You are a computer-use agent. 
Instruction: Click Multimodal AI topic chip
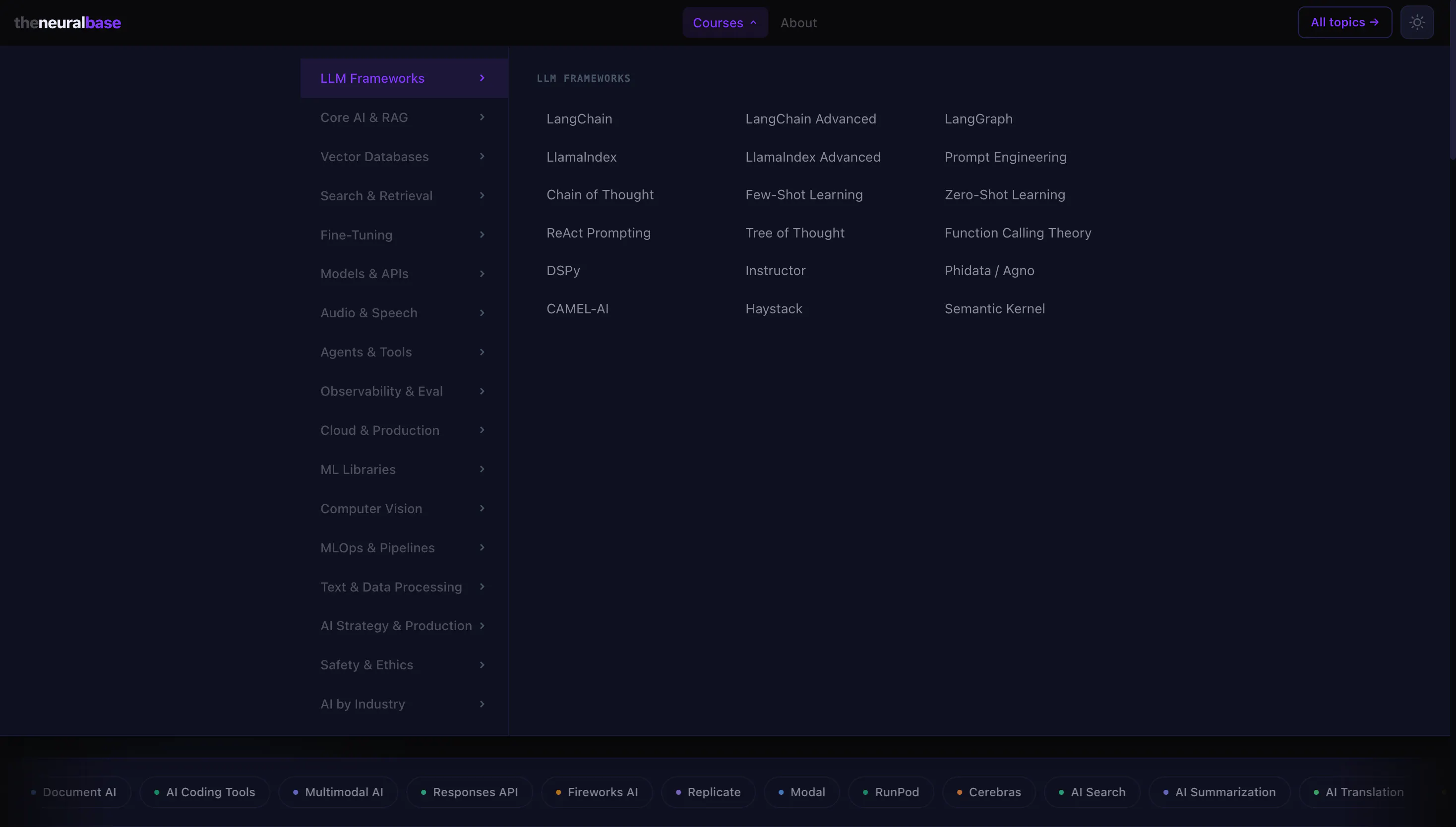tap(338, 792)
